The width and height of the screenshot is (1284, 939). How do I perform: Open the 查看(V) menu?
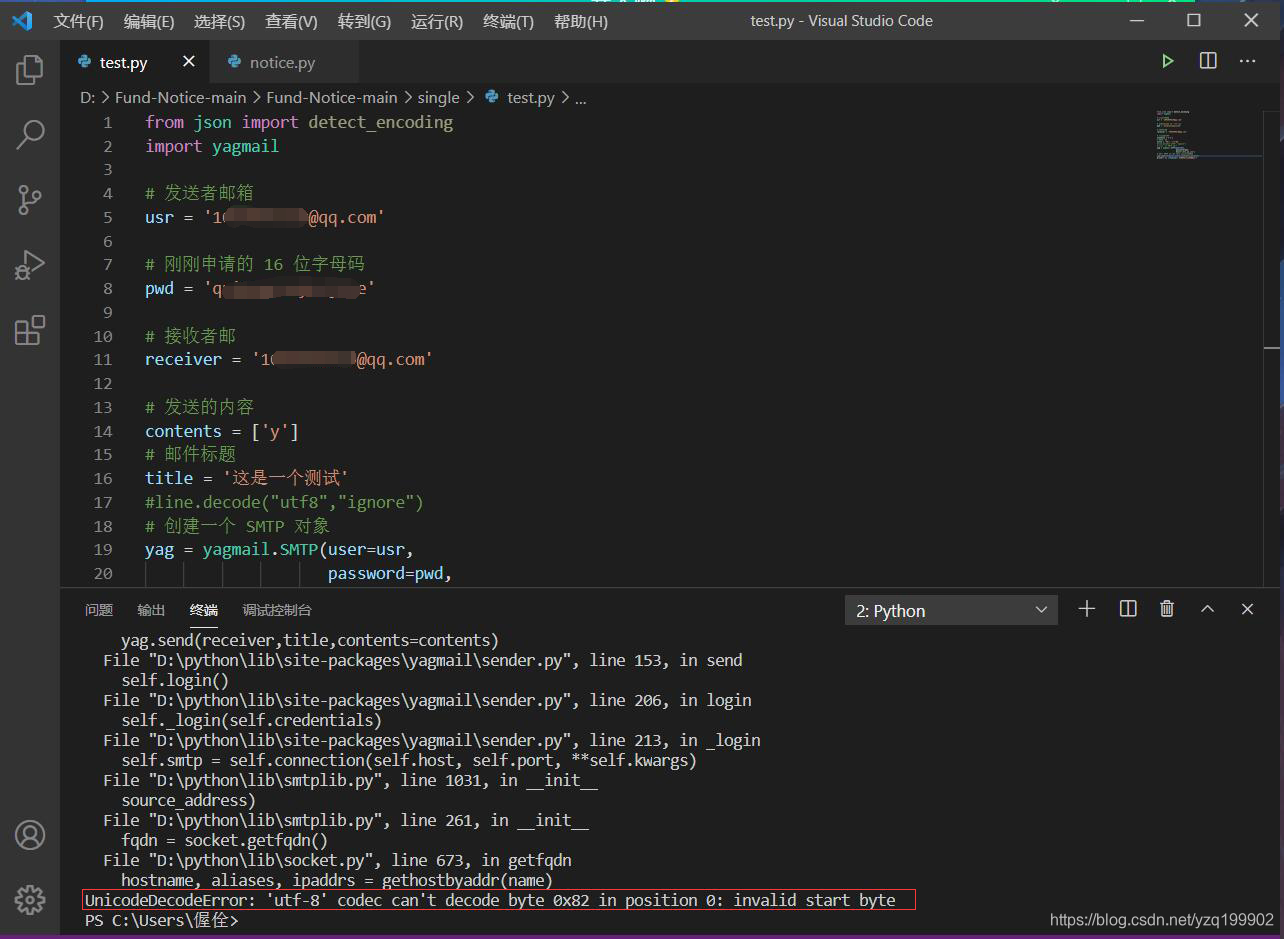291,21
